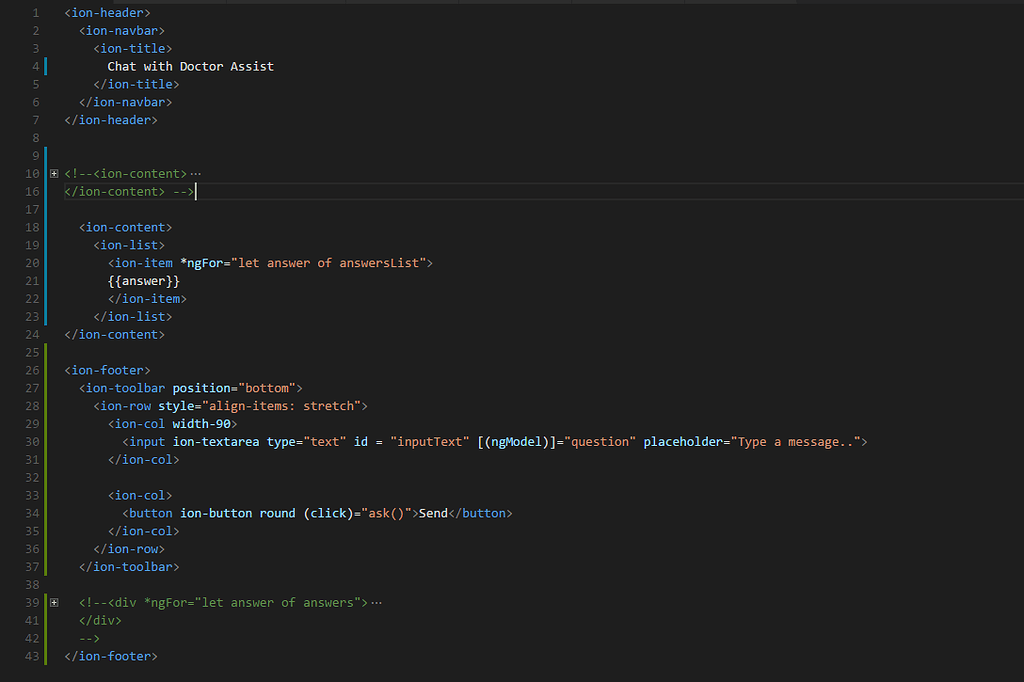Screen dimensions: 1024x682
Task: Click the ion-textarea attribute on the input line
Action: pyautogui.click(x=216, y=442)
